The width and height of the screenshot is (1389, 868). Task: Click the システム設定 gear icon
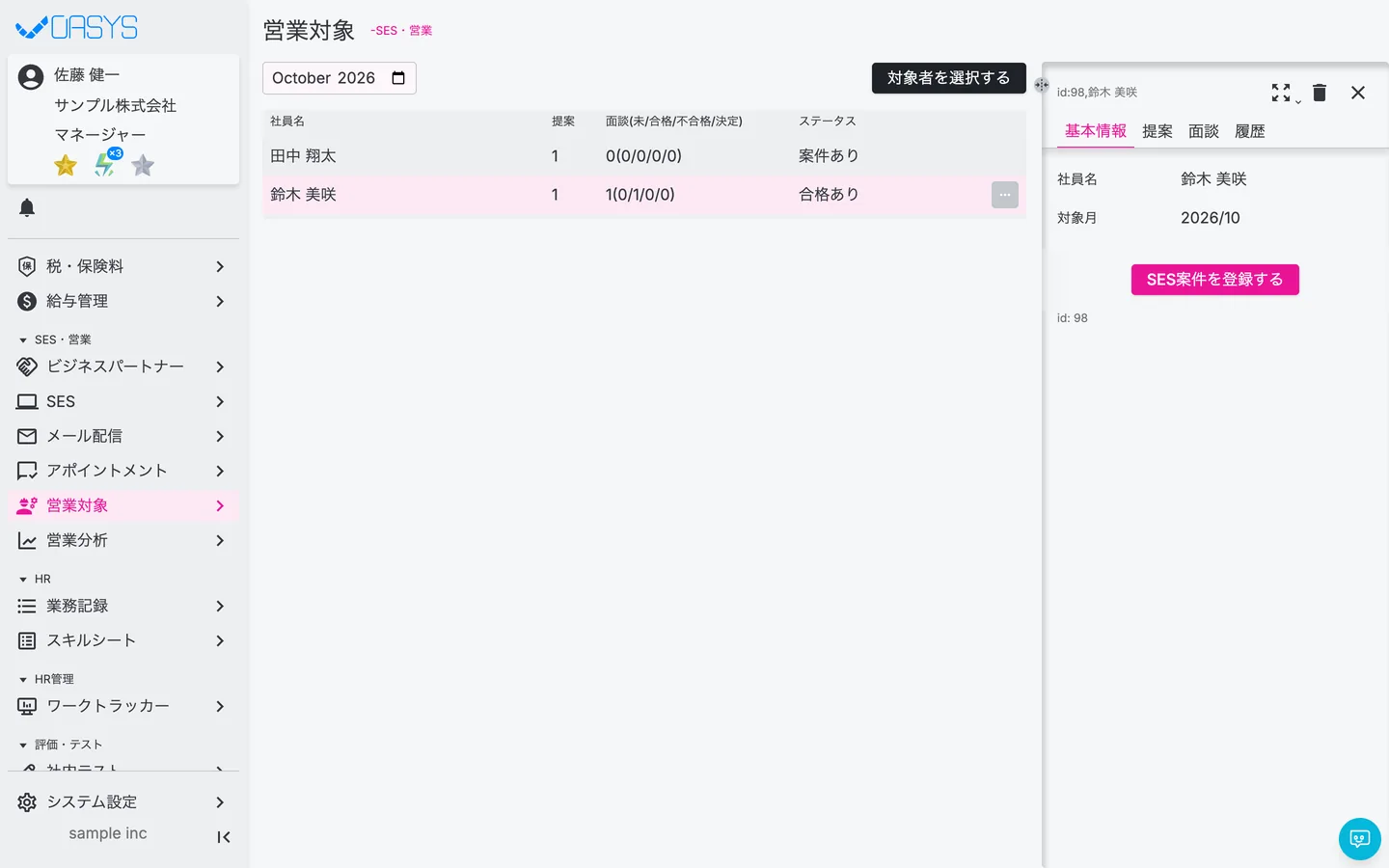pyautogui.click(x=27, y=802)
